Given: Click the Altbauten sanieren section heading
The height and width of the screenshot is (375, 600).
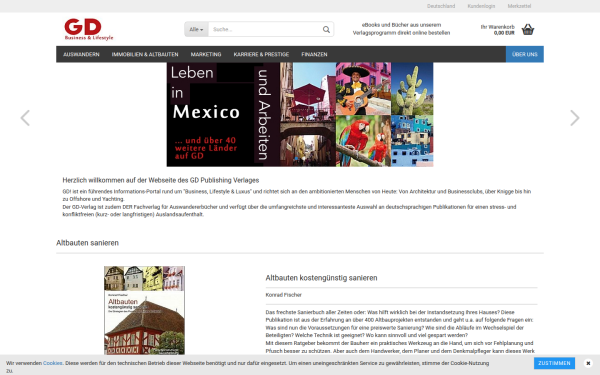Looking at the screenshot, I should click(87, 243).
